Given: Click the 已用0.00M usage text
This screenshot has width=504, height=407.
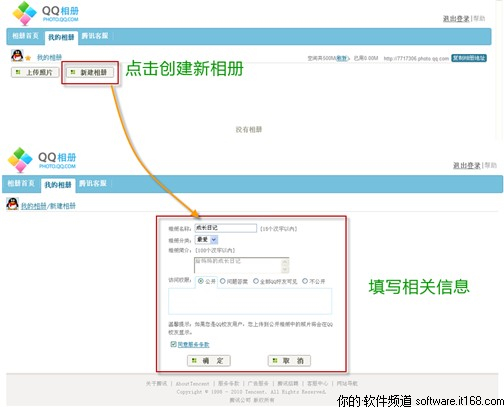Looking at the screenshot, I should [366, 58].
